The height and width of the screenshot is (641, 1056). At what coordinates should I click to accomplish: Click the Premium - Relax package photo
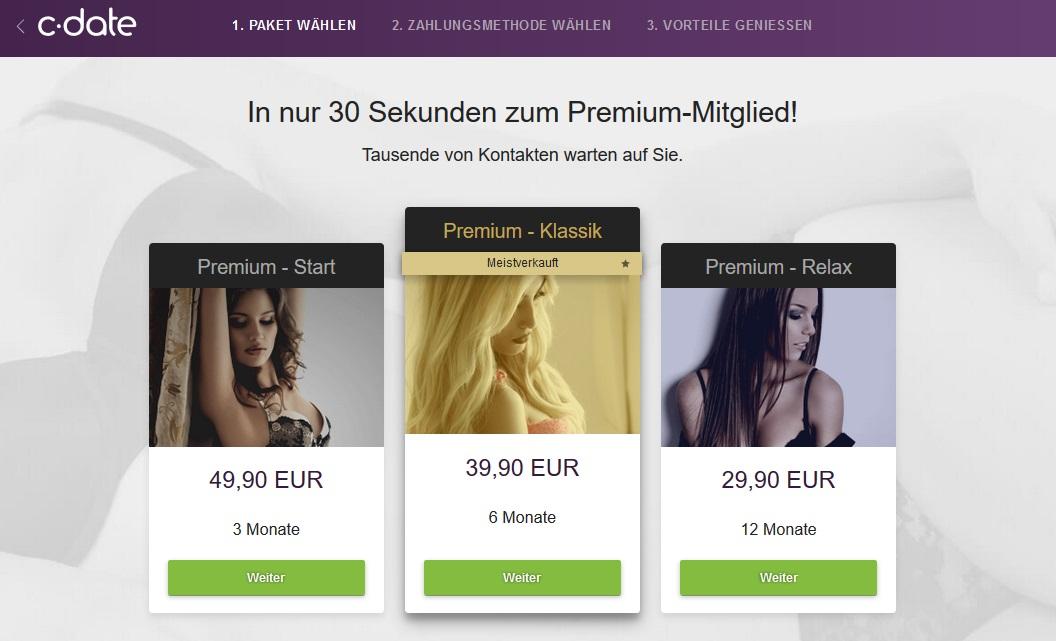[x=779, y=368]
